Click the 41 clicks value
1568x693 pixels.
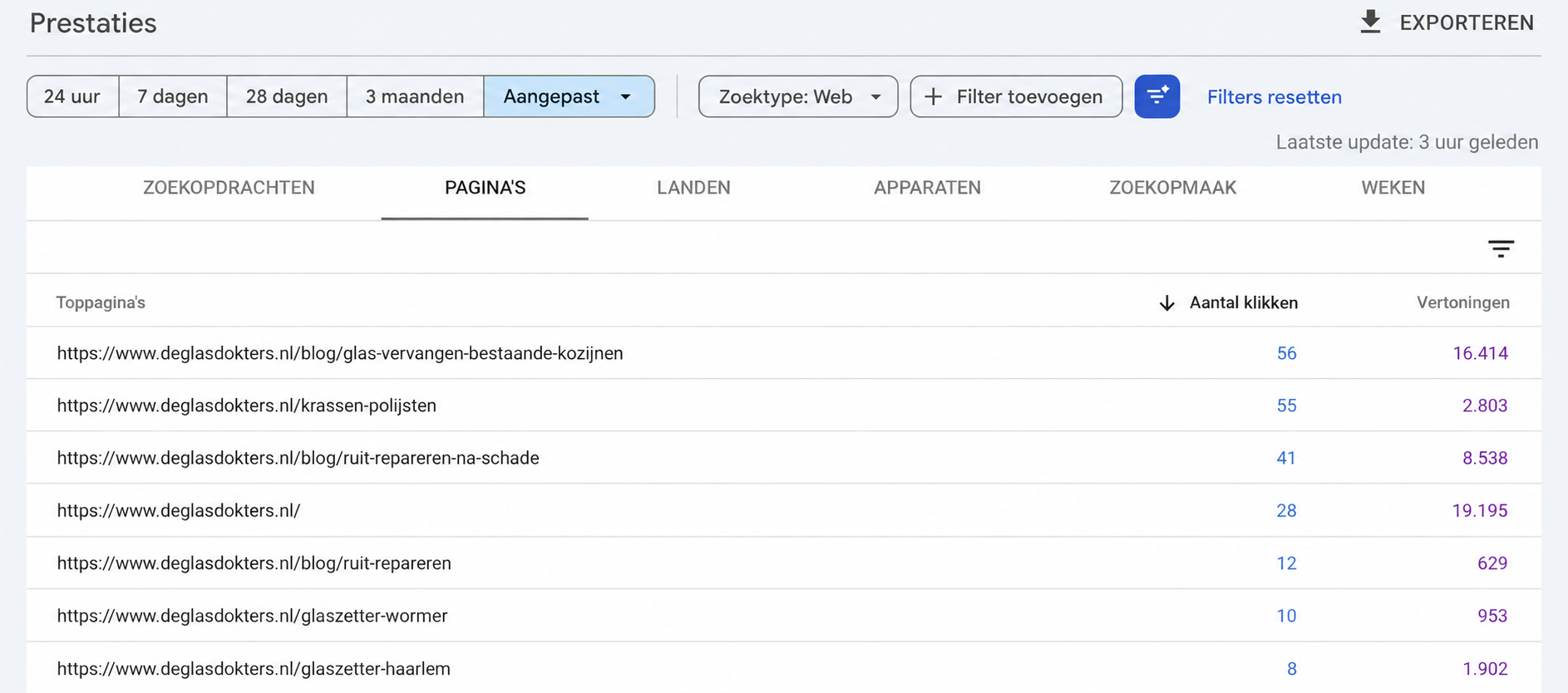pos(1286,458)
